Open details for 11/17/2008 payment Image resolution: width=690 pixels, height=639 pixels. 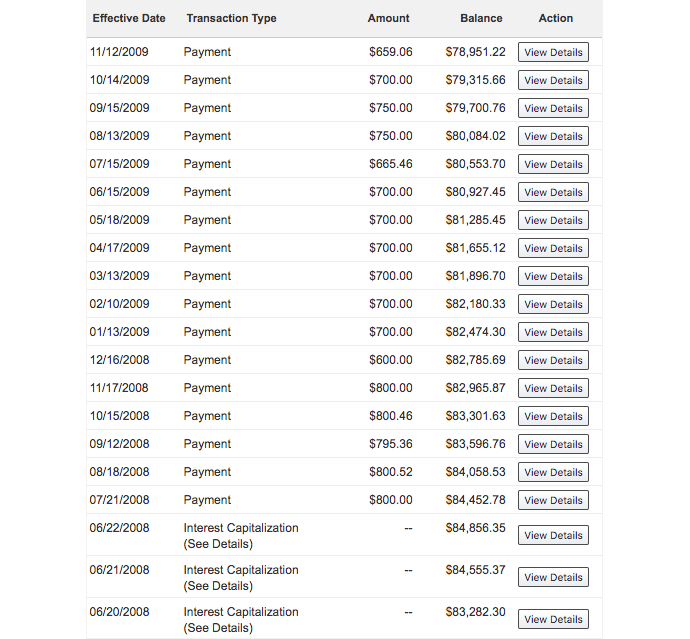553,388
